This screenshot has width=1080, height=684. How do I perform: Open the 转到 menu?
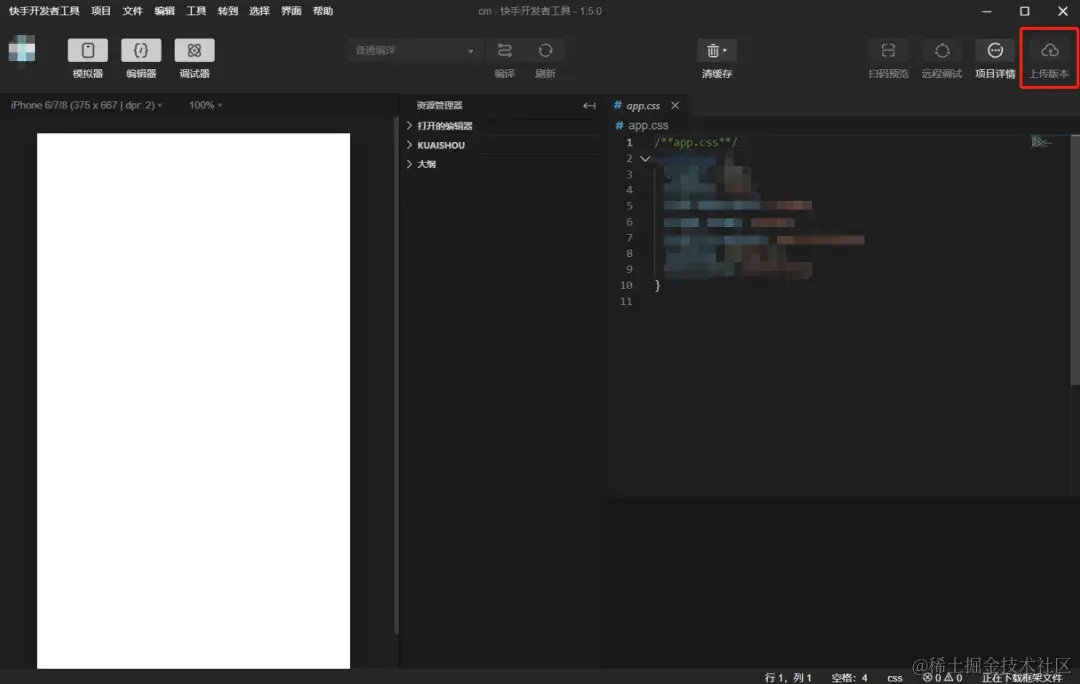(x=227, y=11)
